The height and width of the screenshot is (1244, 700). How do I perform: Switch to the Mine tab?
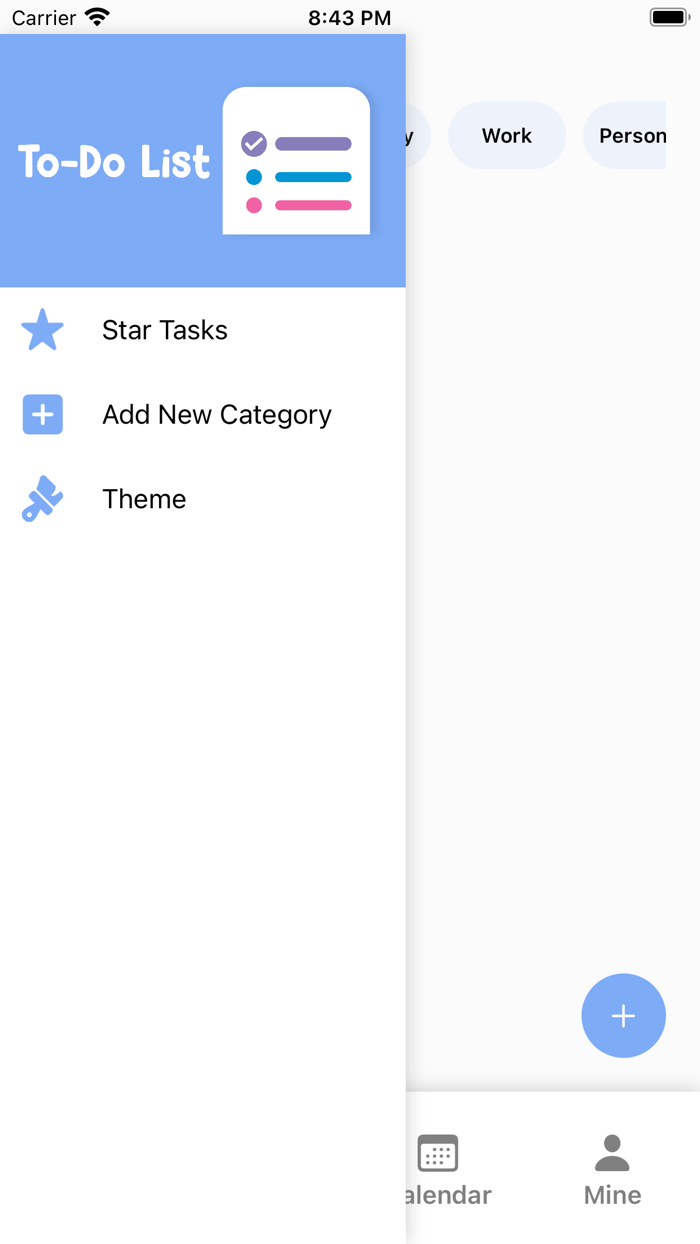tap(611, 1170)
